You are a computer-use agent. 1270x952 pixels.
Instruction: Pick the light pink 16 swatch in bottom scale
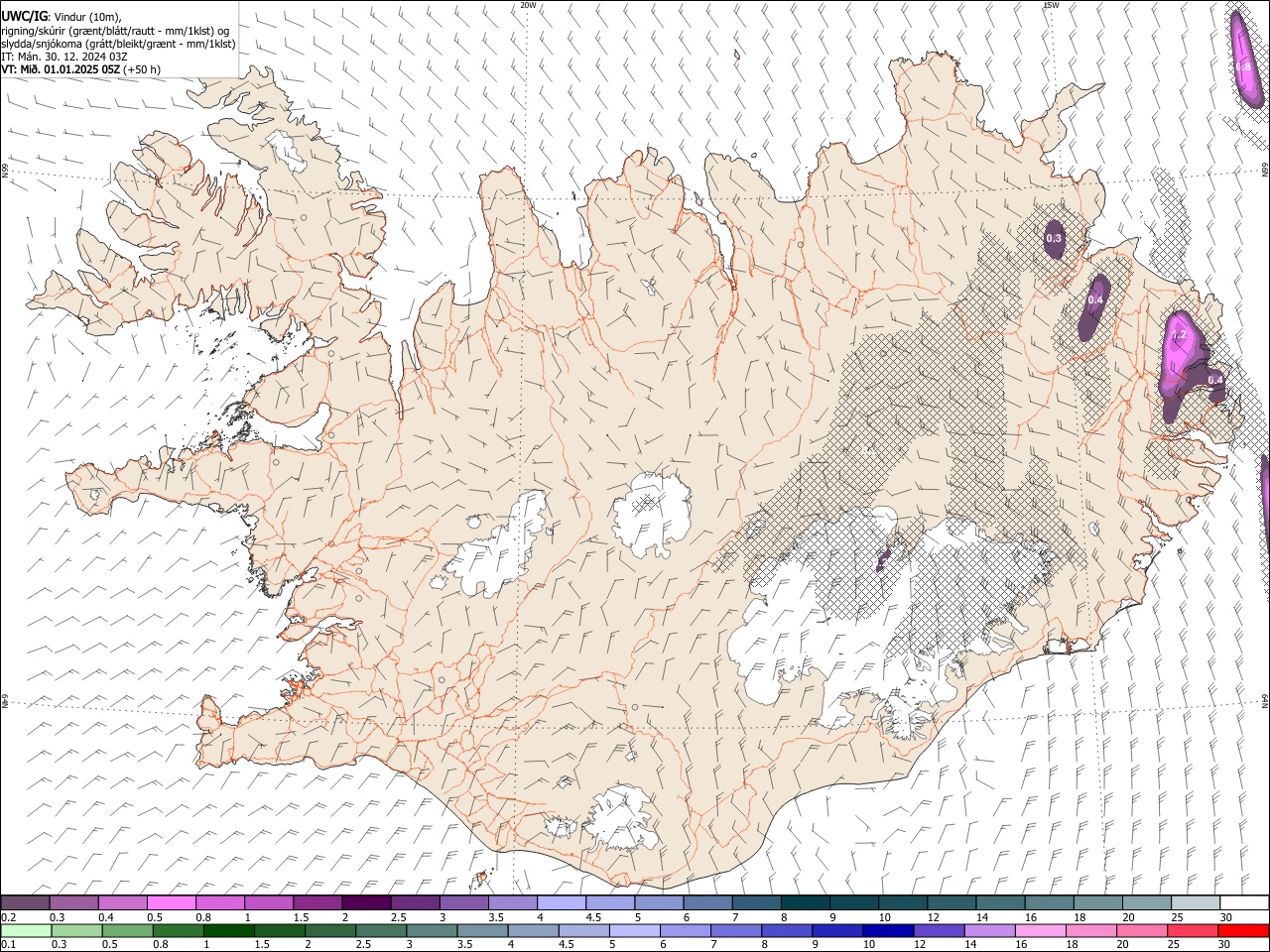click(x=1041, y=931)
